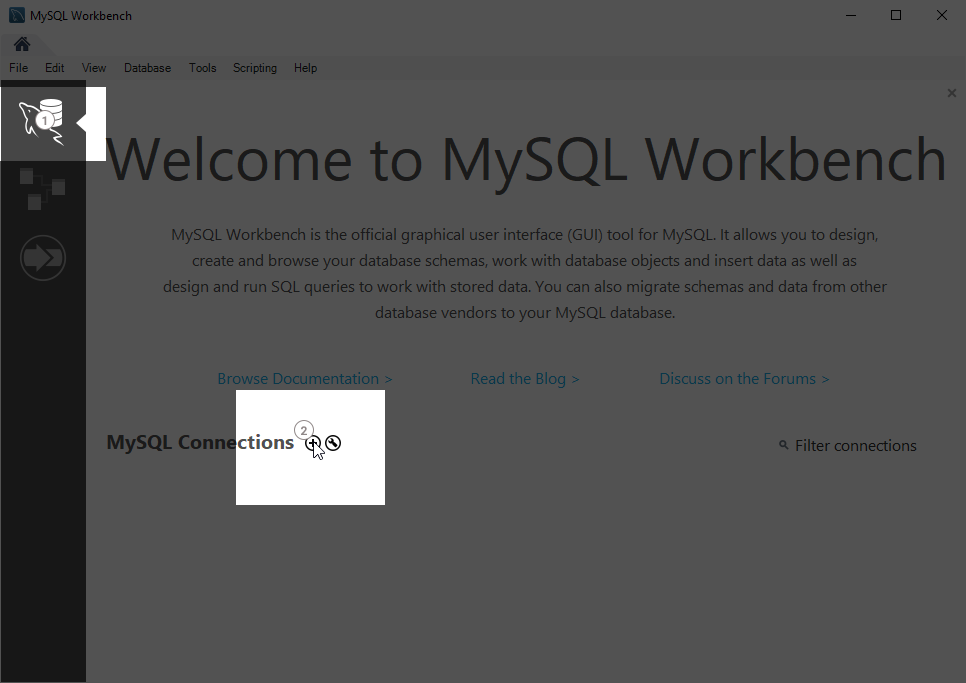Open the Edit menu
Image resolution: width=966 pixels, height=683 pixels.
coord(54,67)
